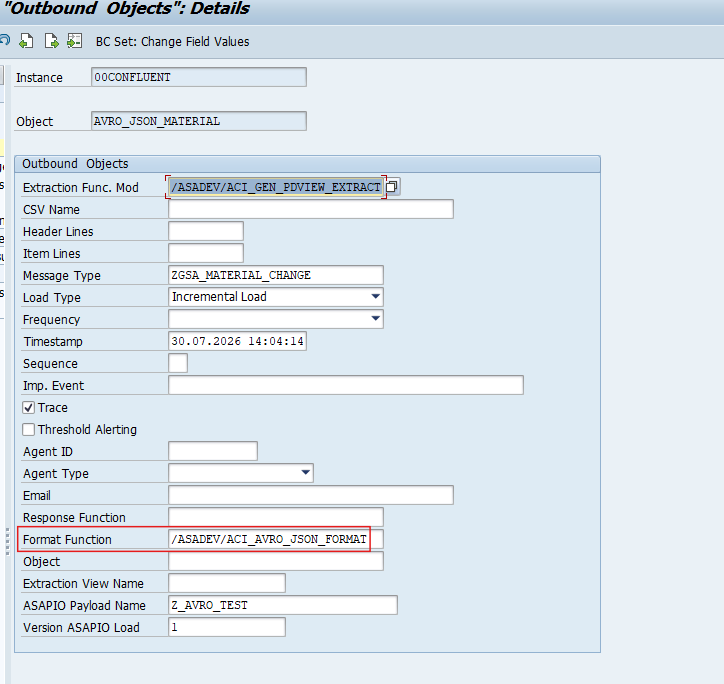Click the Load Type label
Viewport: 724px width, 684px height.
pos(52,298)
